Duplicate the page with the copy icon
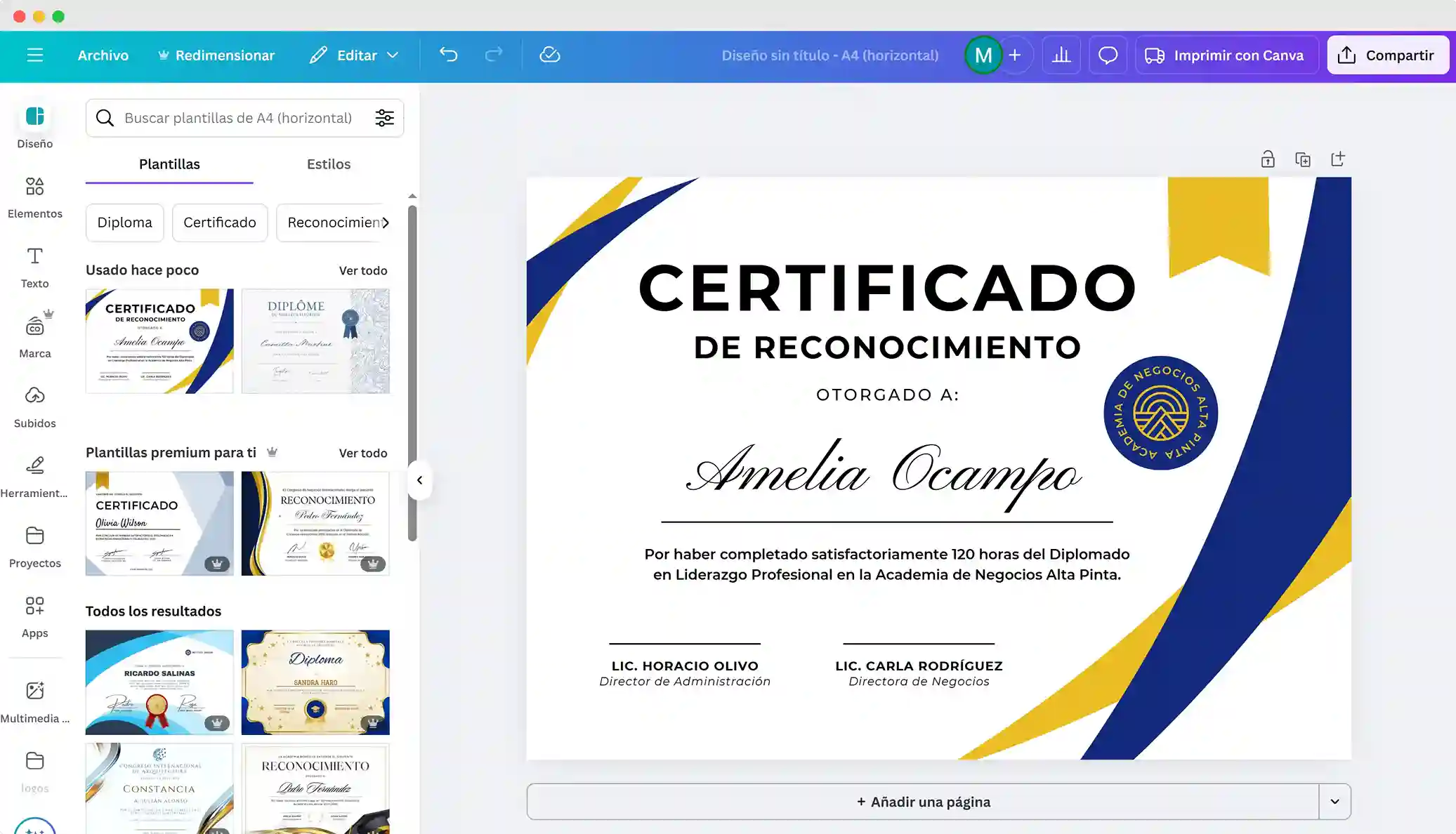Viewport: 1456px width, 834px height. [x=1302, y=159]
